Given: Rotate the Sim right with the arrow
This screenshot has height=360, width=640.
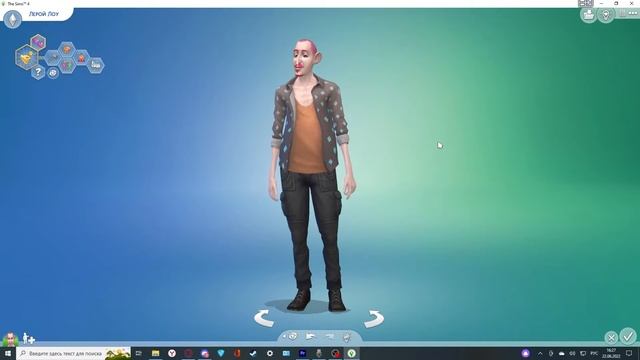Looking at the screenshot, I should [374, 319].
